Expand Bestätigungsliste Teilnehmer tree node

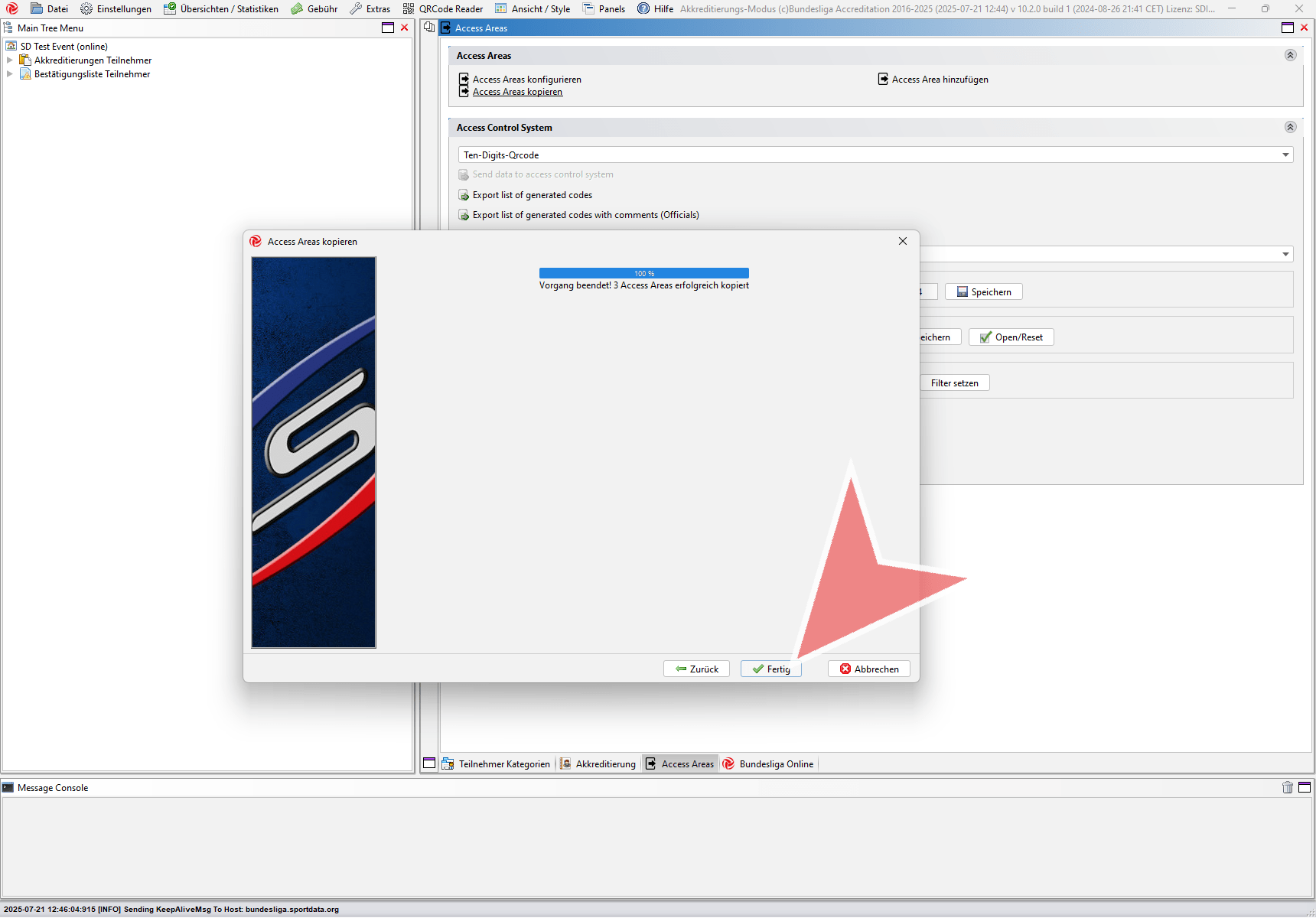pos(9,73)
